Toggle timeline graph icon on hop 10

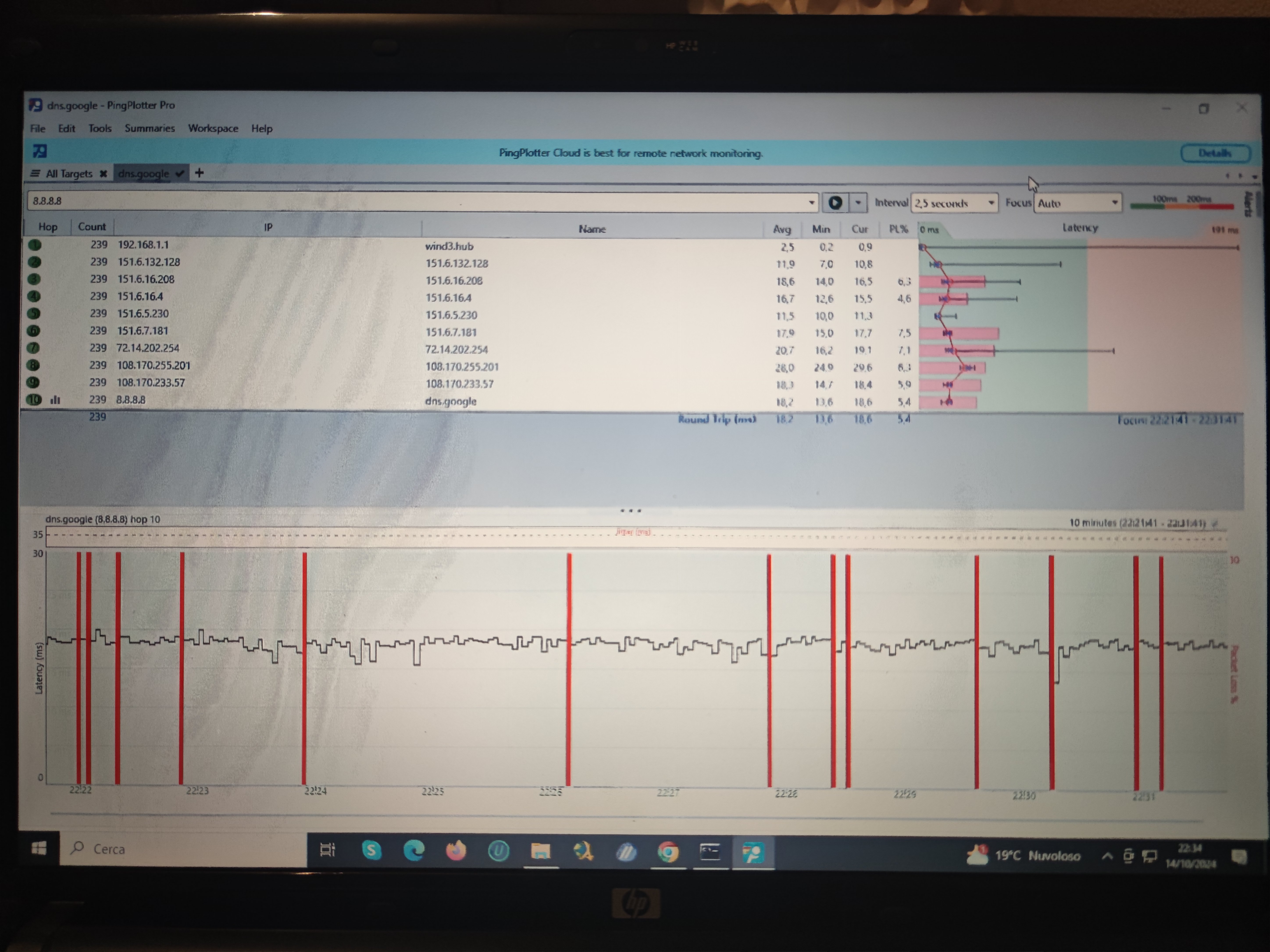[x=55, y=400]
